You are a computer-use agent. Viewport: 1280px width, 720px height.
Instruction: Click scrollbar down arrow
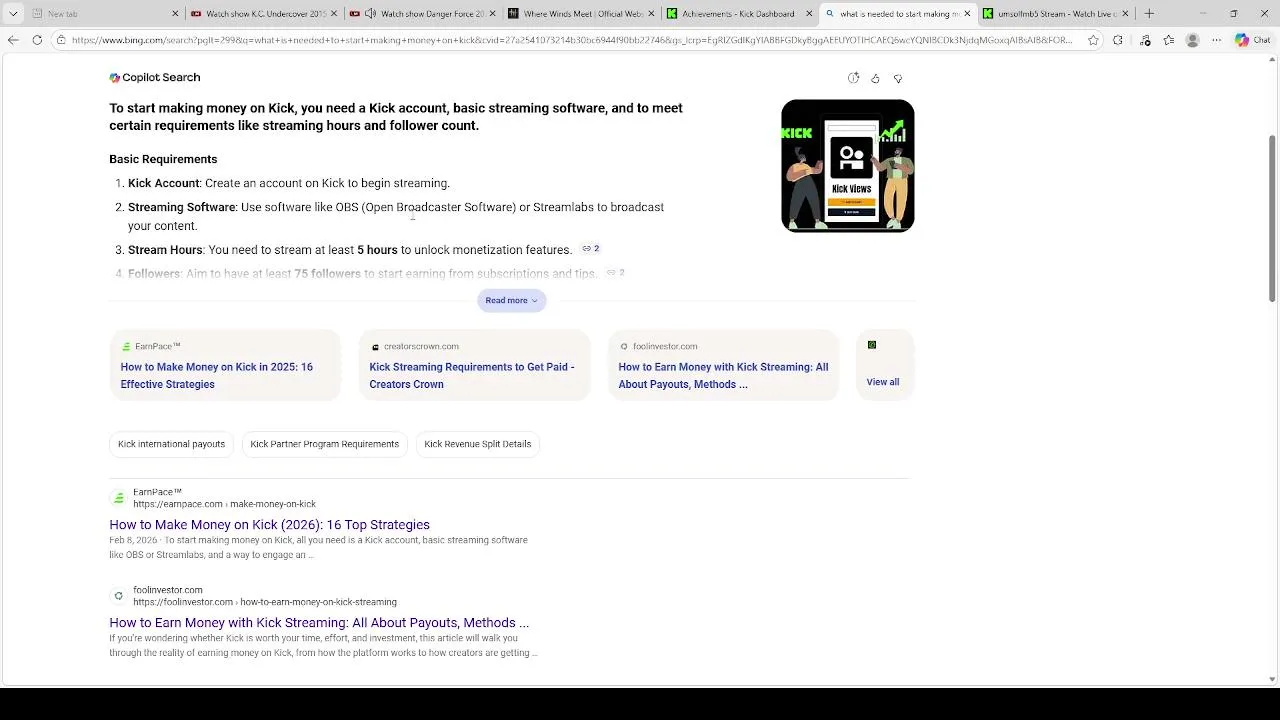(x=1272, y=679)
